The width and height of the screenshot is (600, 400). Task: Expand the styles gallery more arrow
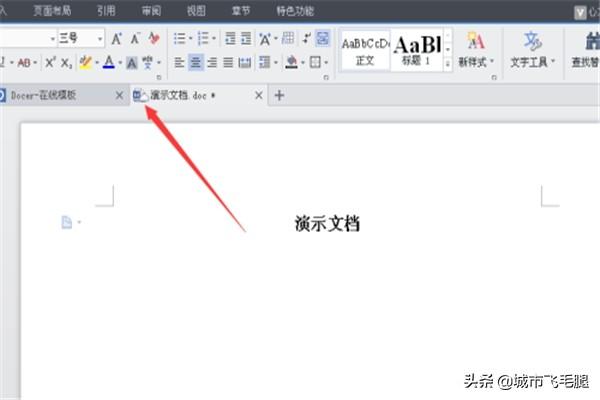pos(448,64)
